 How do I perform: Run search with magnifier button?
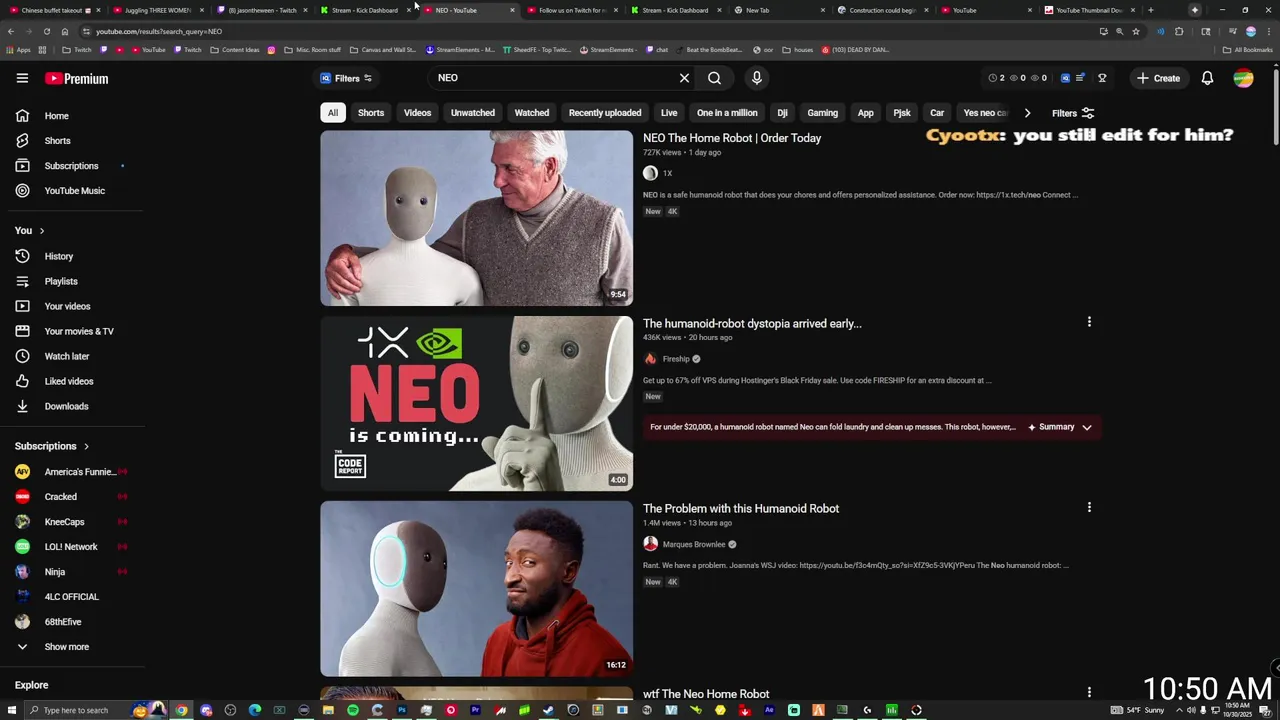click(714, 78)
